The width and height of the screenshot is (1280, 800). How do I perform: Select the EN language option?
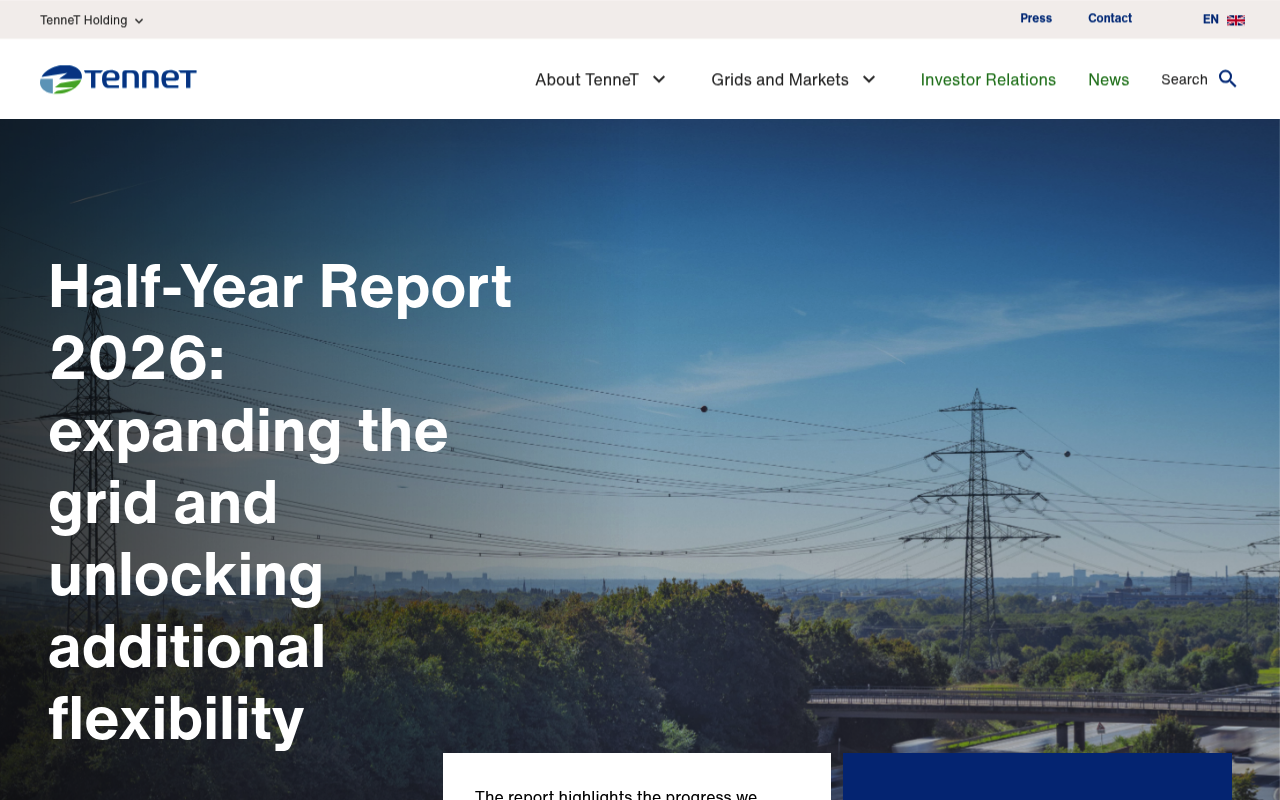coord(1211,19)
